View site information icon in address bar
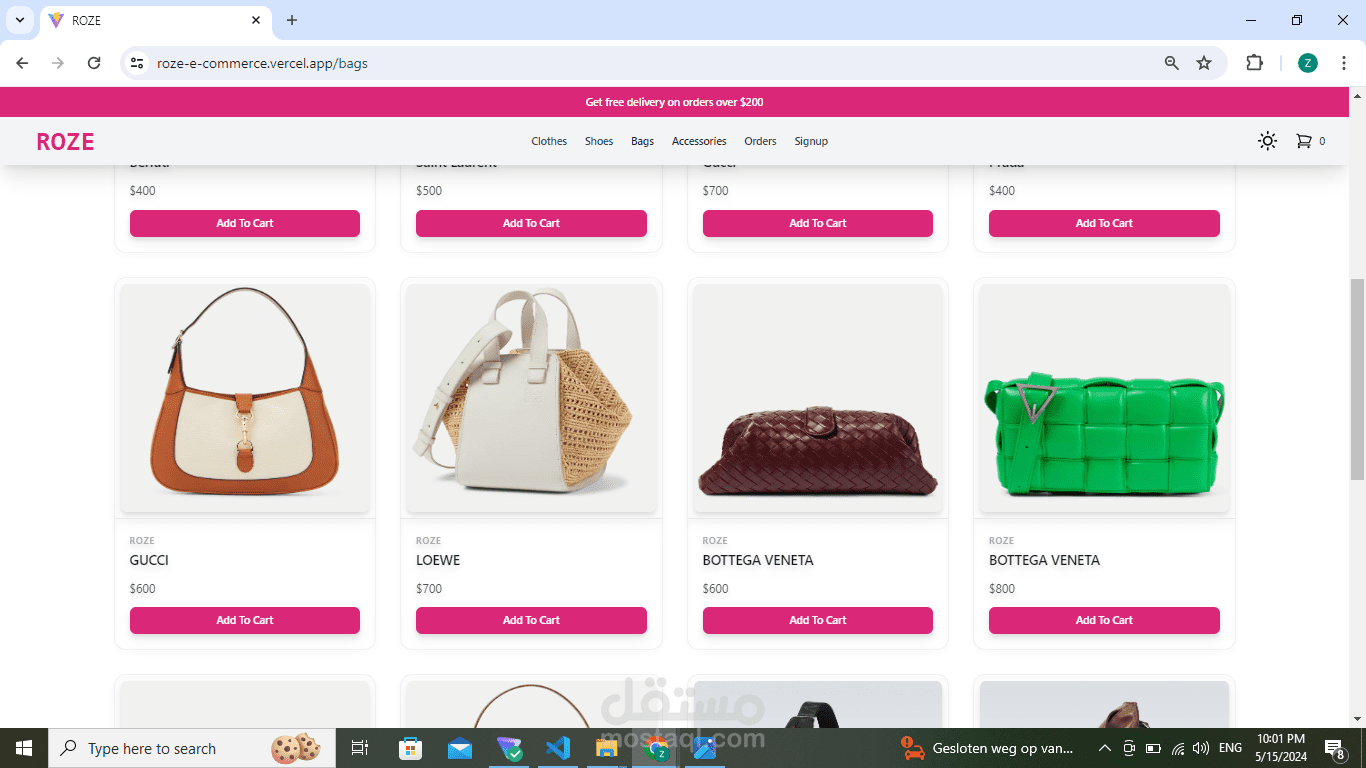The image size is (1366, 768). [138, 63]
